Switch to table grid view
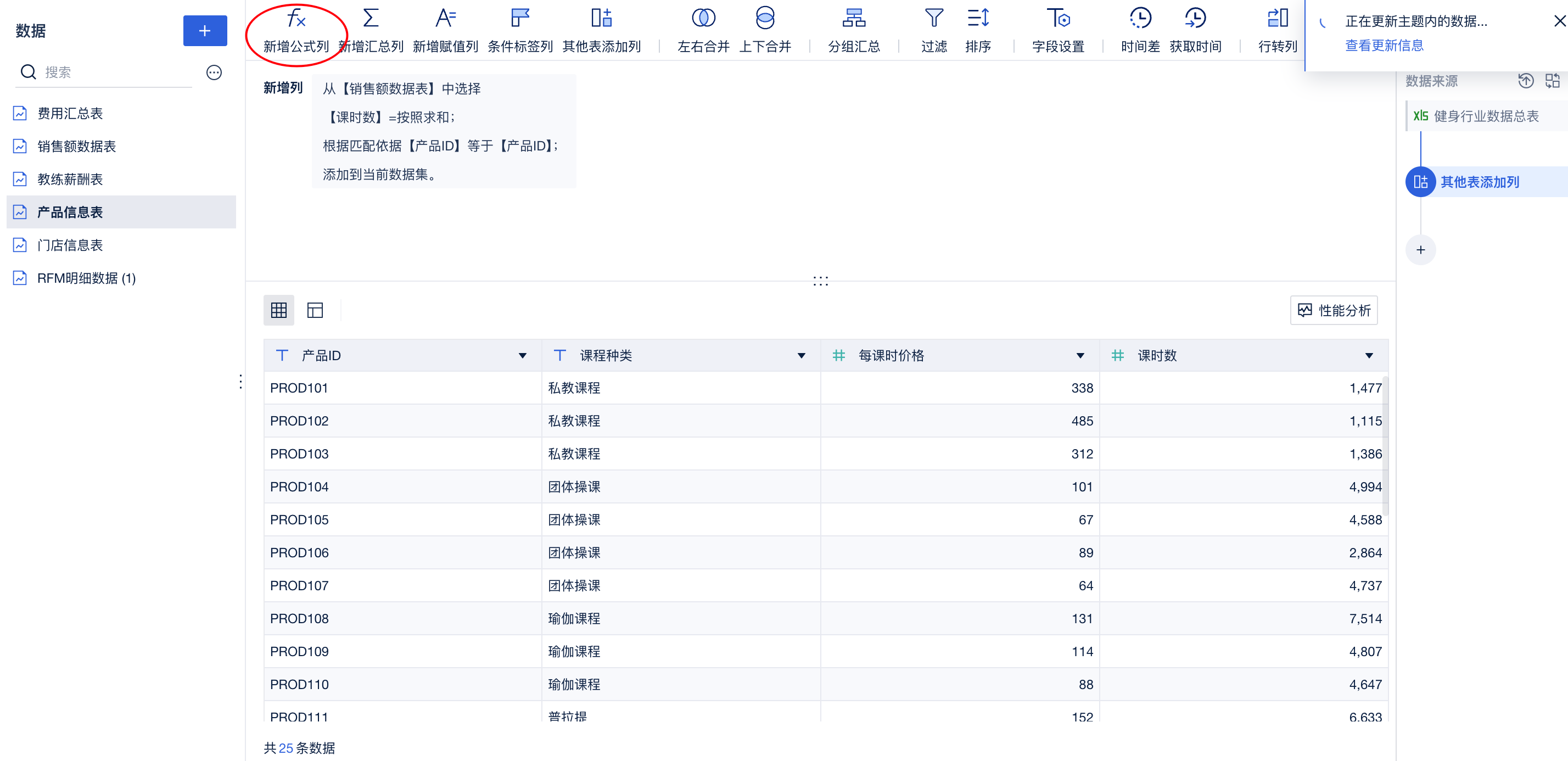 [x=279, y=310]
